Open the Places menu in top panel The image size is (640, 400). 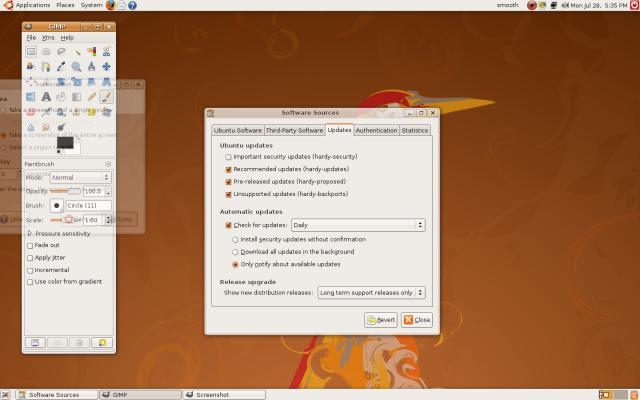65,5
